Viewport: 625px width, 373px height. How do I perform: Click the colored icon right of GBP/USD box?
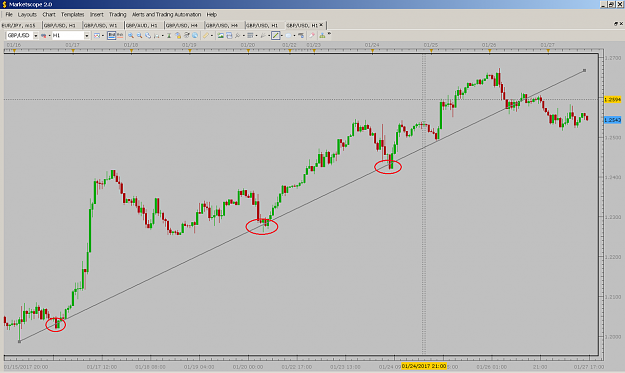(44, 35)
